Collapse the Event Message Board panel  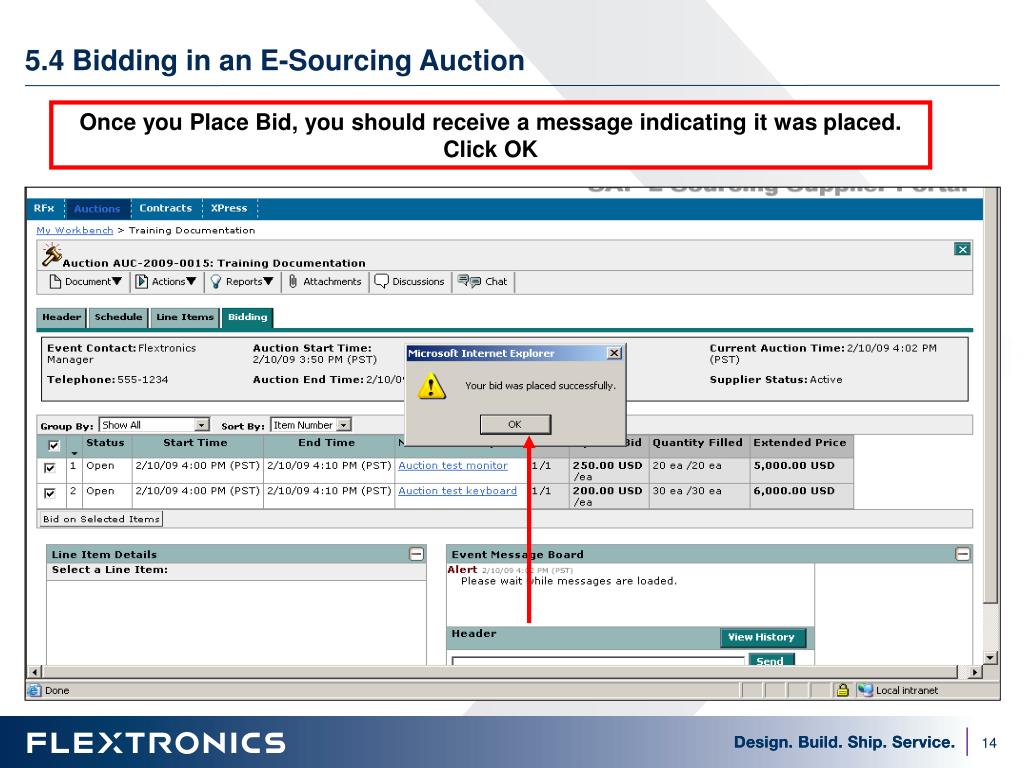(963, 554)
